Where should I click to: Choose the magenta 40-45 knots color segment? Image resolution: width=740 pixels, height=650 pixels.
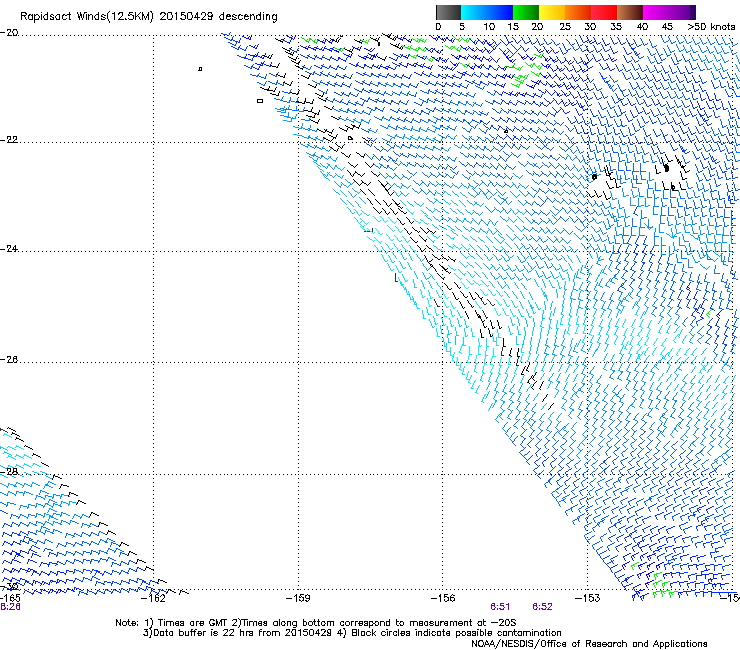(656, 12)
